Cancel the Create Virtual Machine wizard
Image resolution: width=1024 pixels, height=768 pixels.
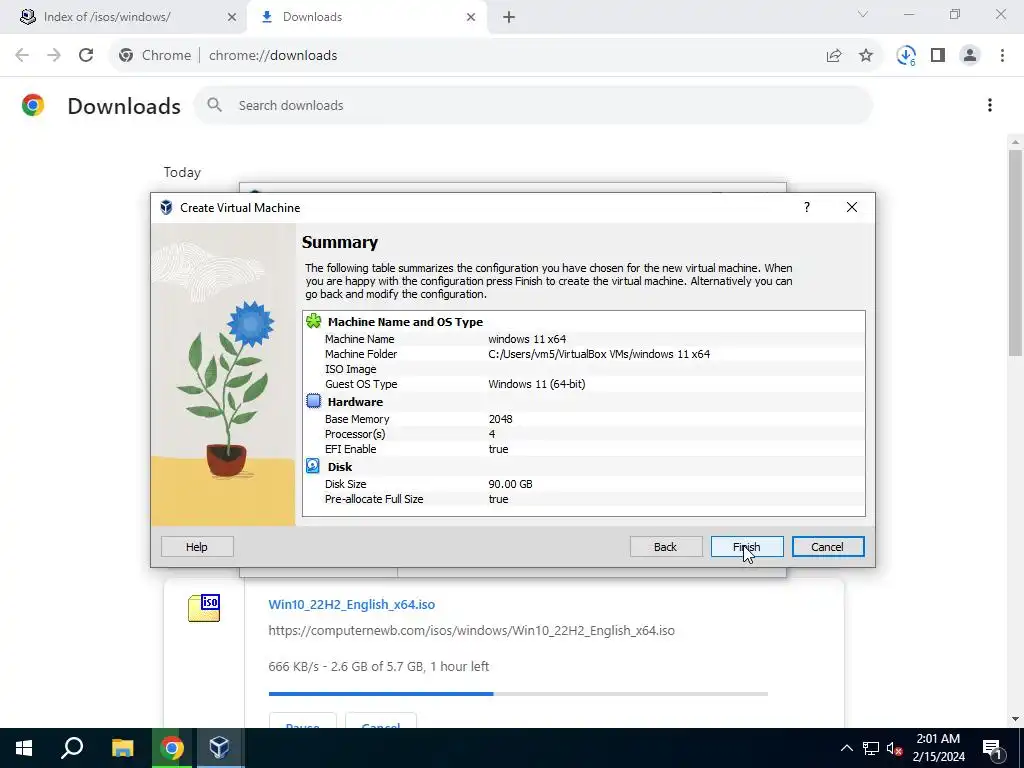click(827, 547)
